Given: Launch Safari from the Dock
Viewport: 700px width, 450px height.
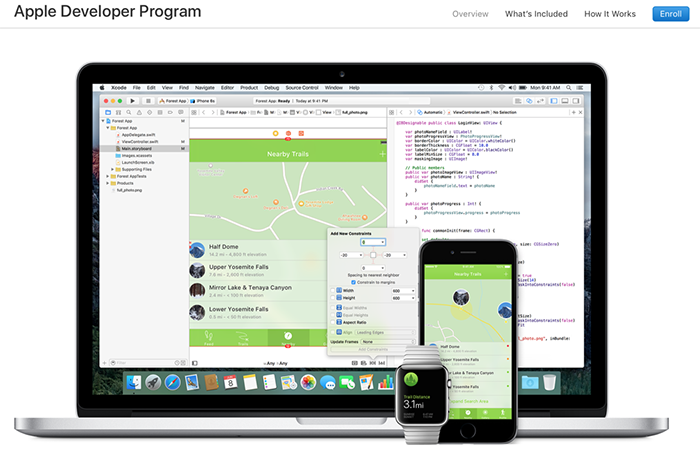Looking at the screenshot, I should (x=172, y=383).
